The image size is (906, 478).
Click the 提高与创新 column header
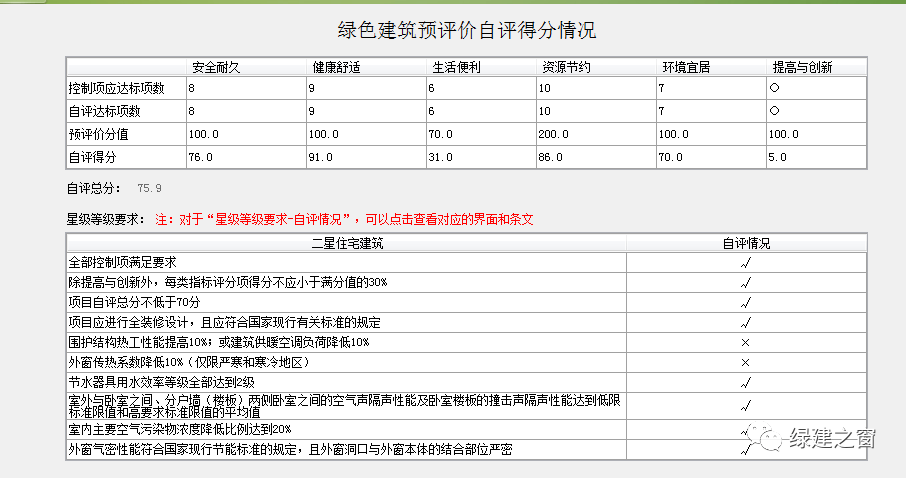click(802, 67)
